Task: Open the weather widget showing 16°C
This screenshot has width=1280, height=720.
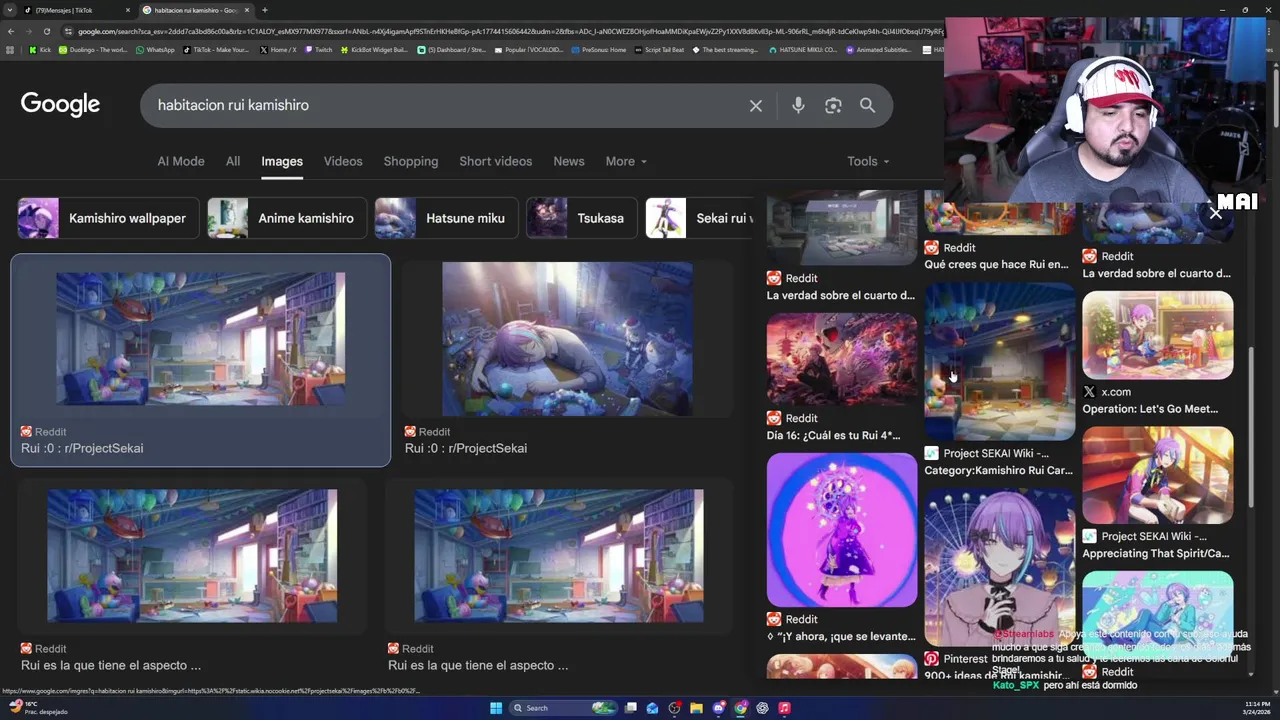Action: click(38, 708)
